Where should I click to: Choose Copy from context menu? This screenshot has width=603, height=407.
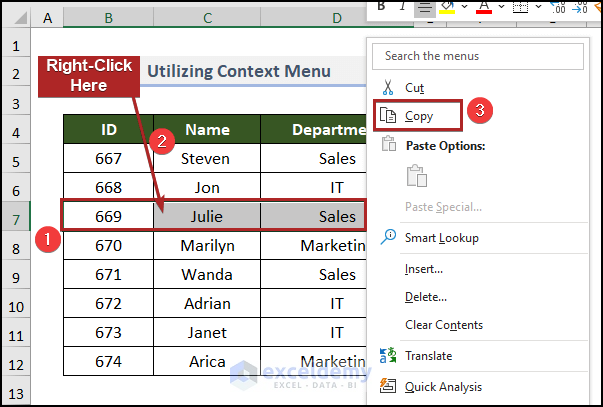click(418, 115)
